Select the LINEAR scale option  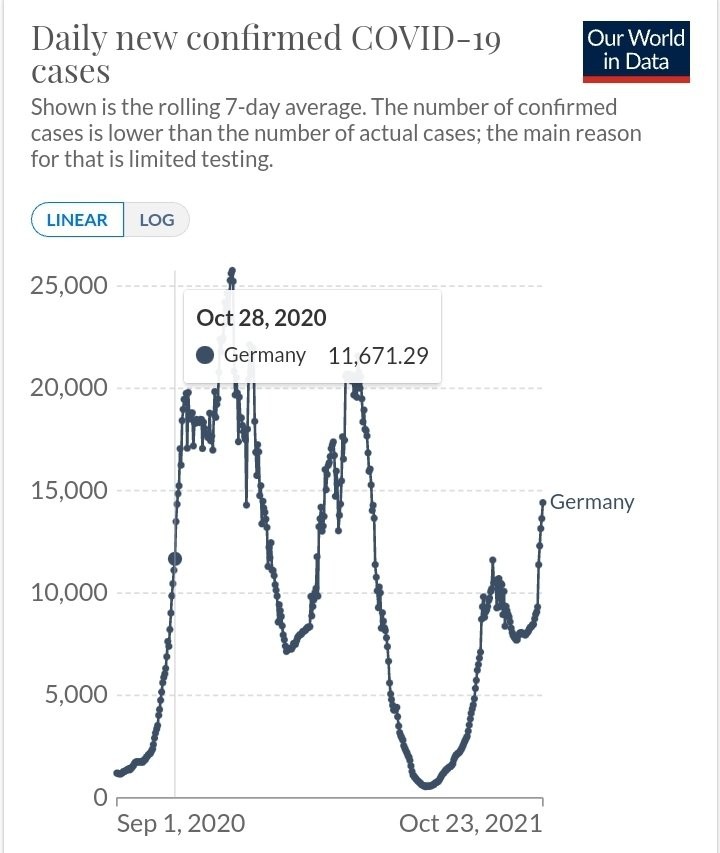point(77,220)
